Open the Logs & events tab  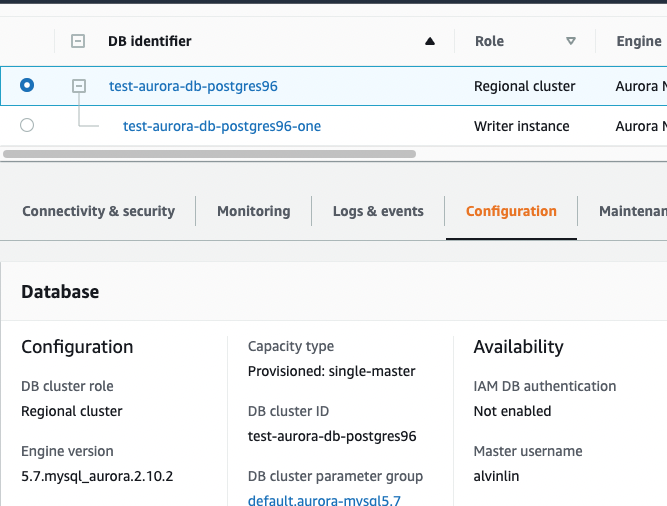coord(378,211)
